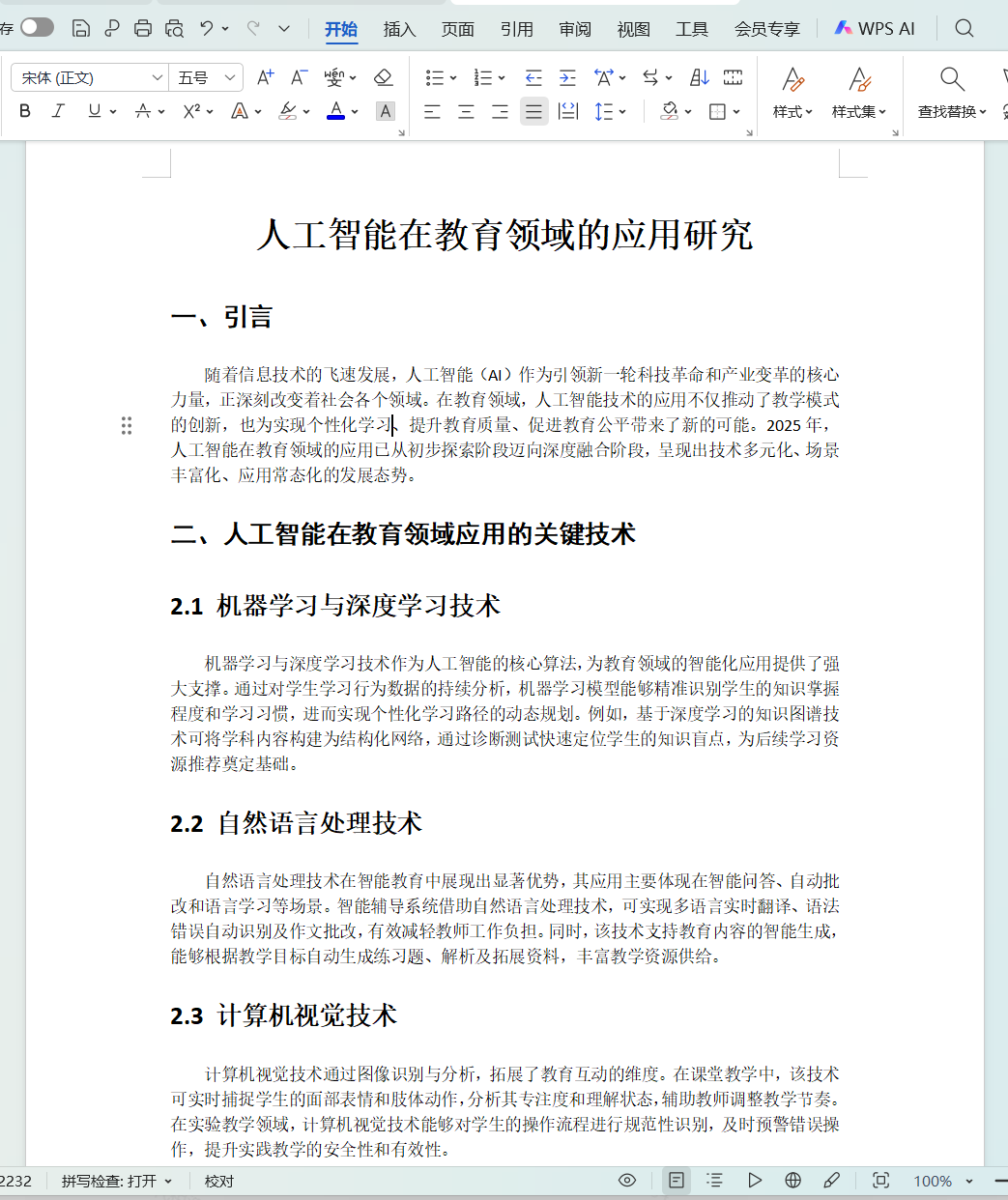
Task: Click the heading 二、人工智能在教育领域应用的关键技术
Action: pos(403,534)
